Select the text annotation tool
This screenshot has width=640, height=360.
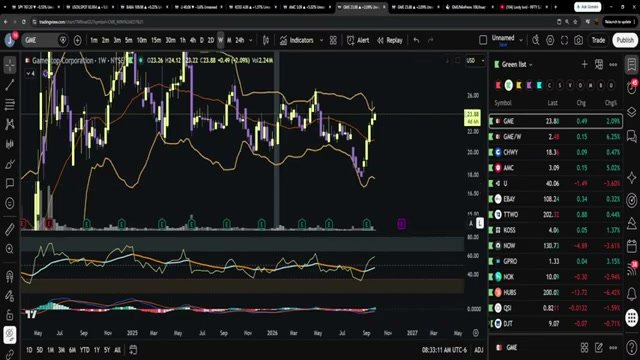[x=10, y=183]
